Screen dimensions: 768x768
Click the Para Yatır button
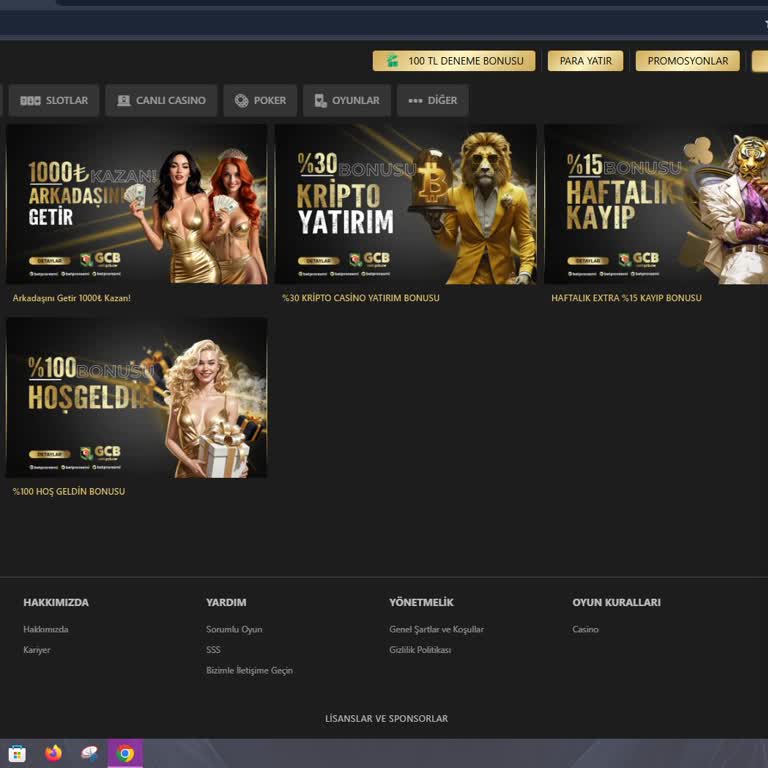[585, 61]
